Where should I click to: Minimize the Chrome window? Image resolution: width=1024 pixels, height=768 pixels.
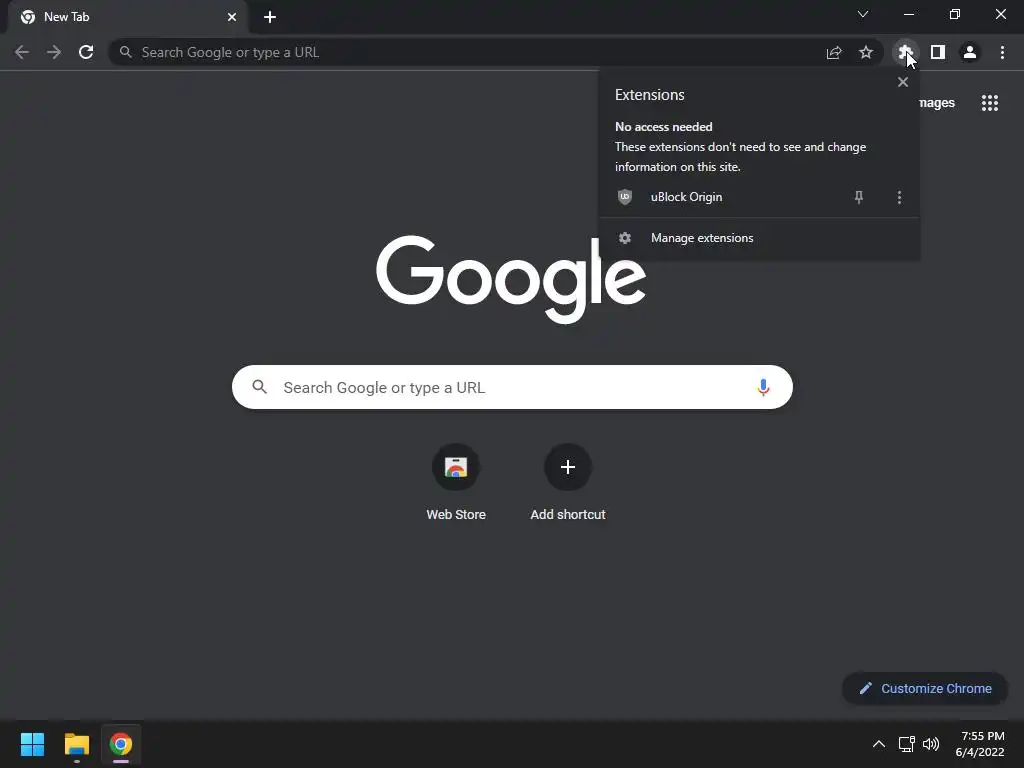(908, 14)
